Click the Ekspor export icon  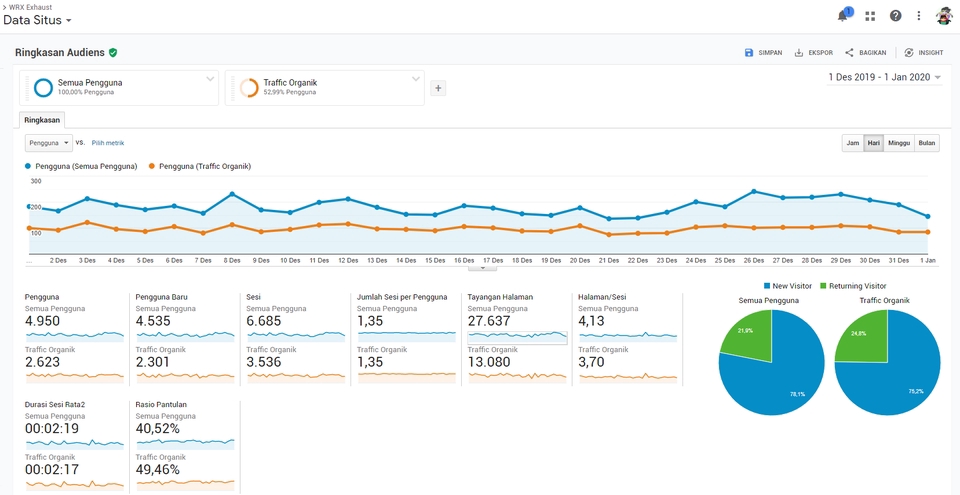(799, 53)
